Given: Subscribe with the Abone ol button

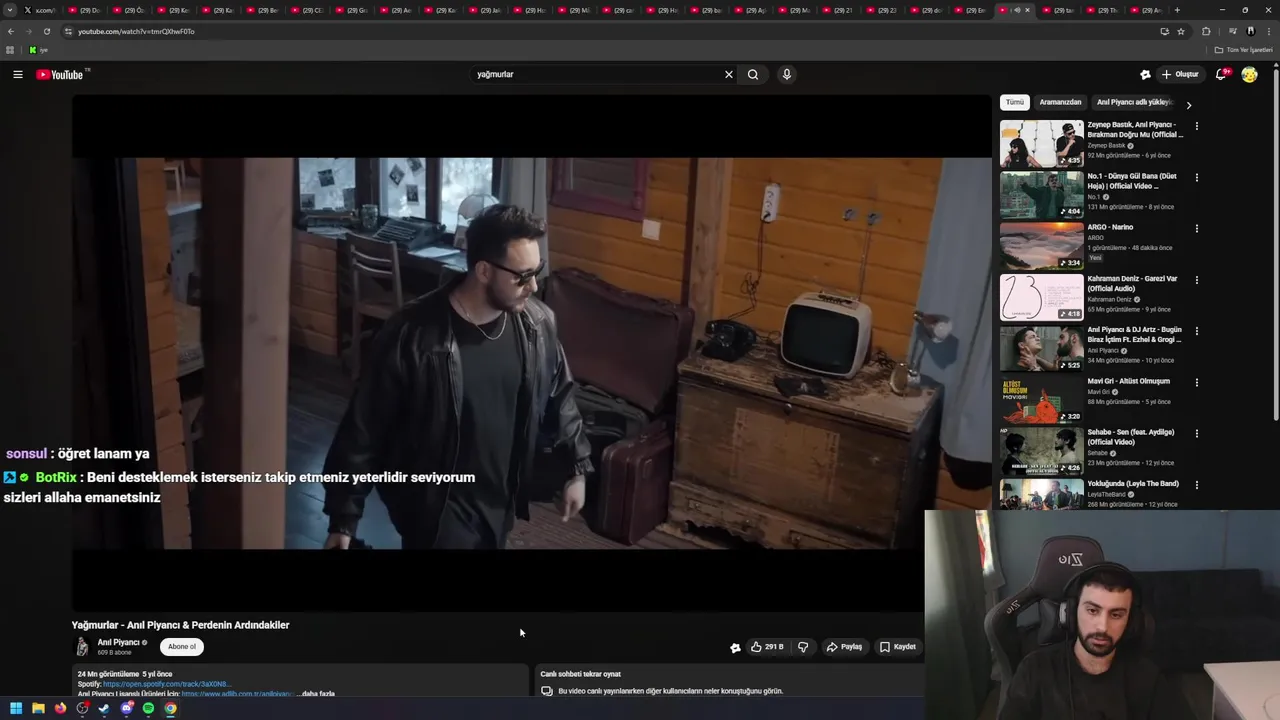Looking at the screenshot, I should 182,646.
